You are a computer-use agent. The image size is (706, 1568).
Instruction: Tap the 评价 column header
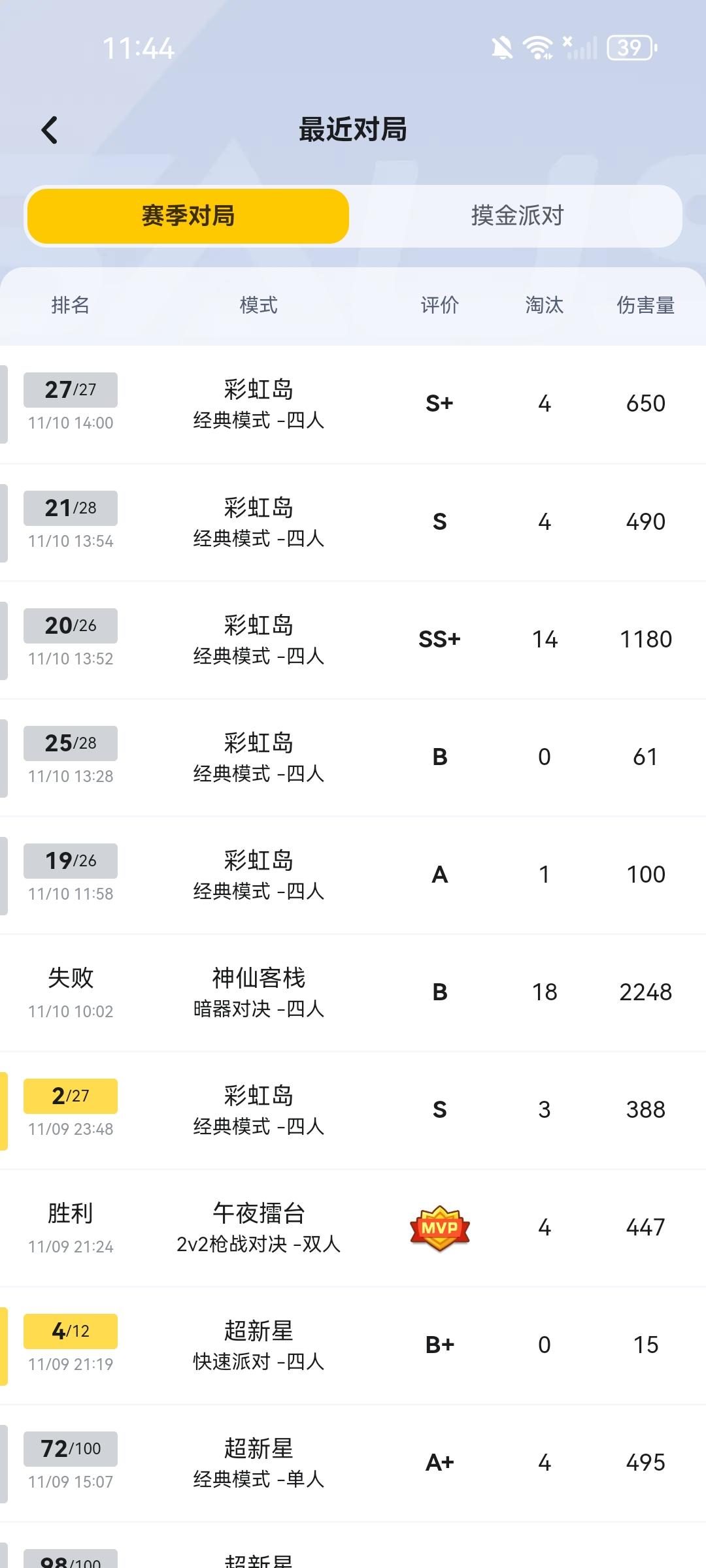(439, 305)
